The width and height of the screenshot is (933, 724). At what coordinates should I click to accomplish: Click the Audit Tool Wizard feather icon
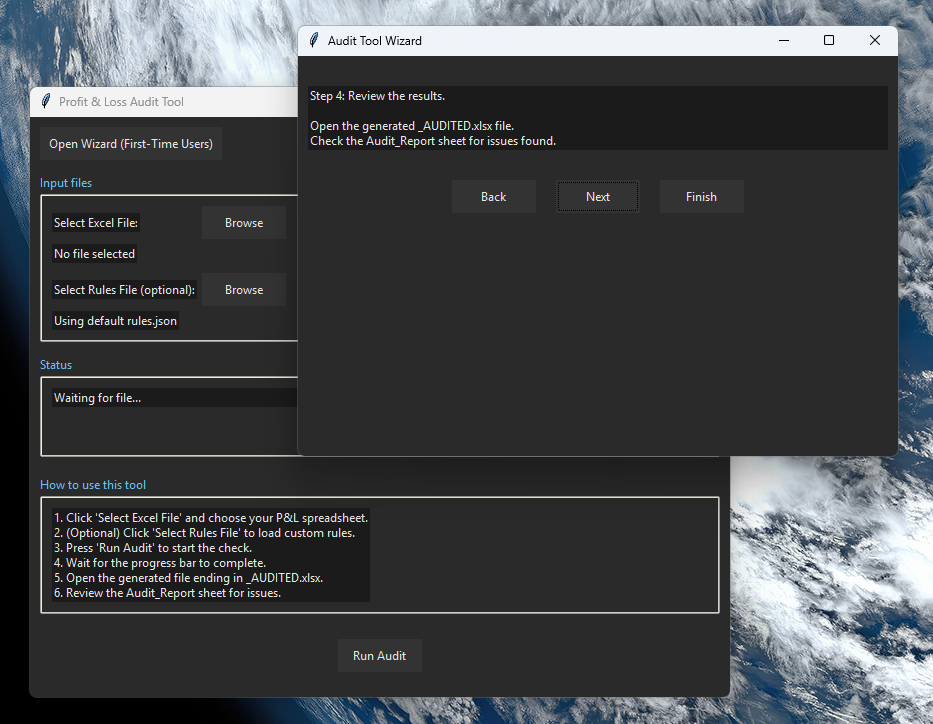314,40
